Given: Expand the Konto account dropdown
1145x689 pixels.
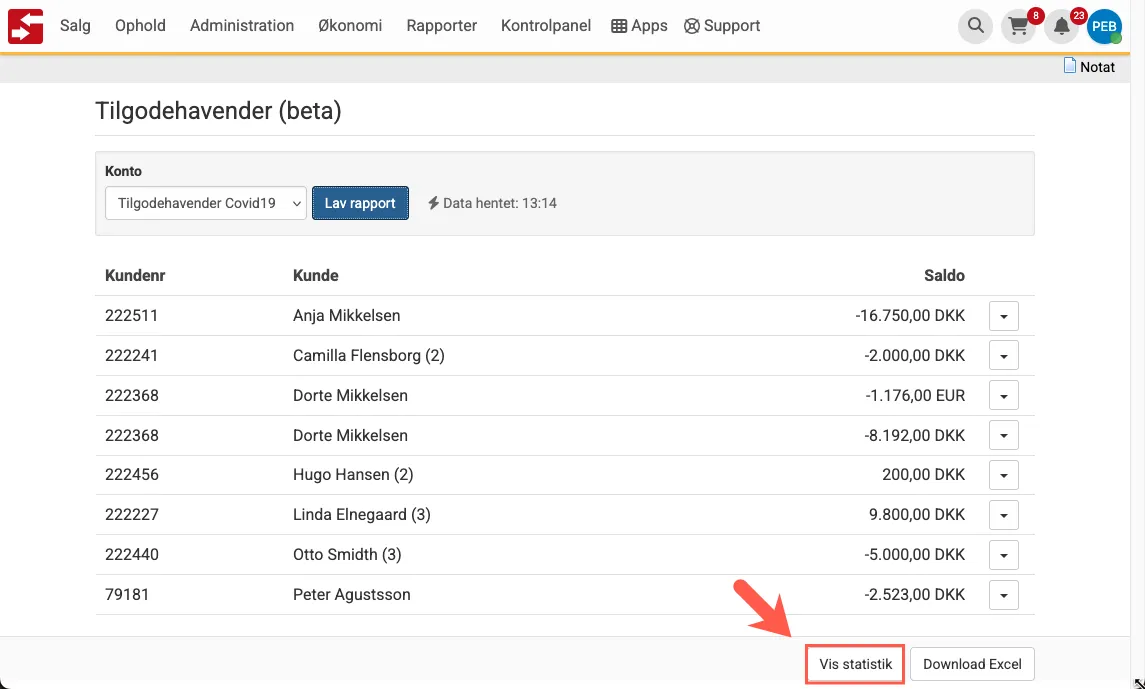Looking at the screenshot, I should pyautogui.click(x=205, y=203).
